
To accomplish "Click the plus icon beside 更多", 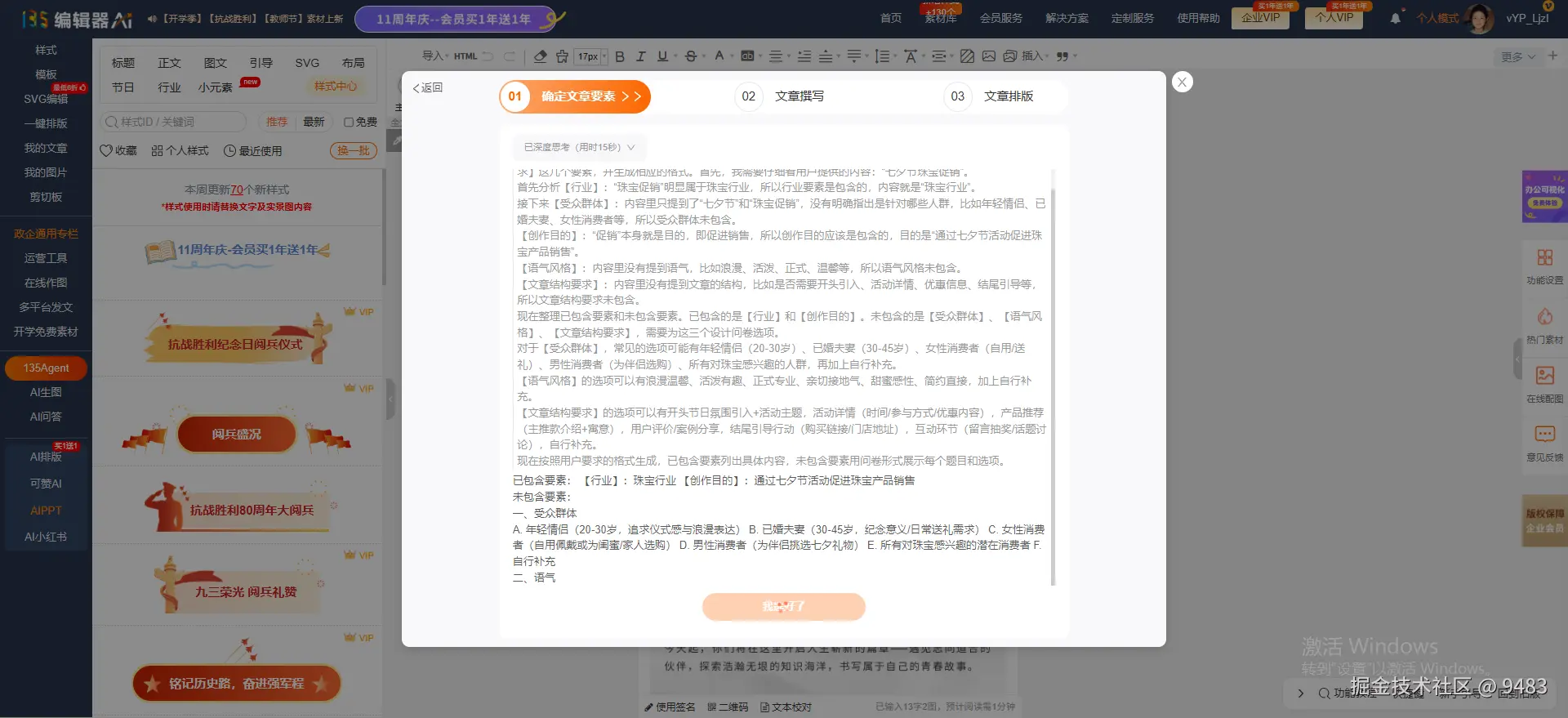I will coord(1552,56).
